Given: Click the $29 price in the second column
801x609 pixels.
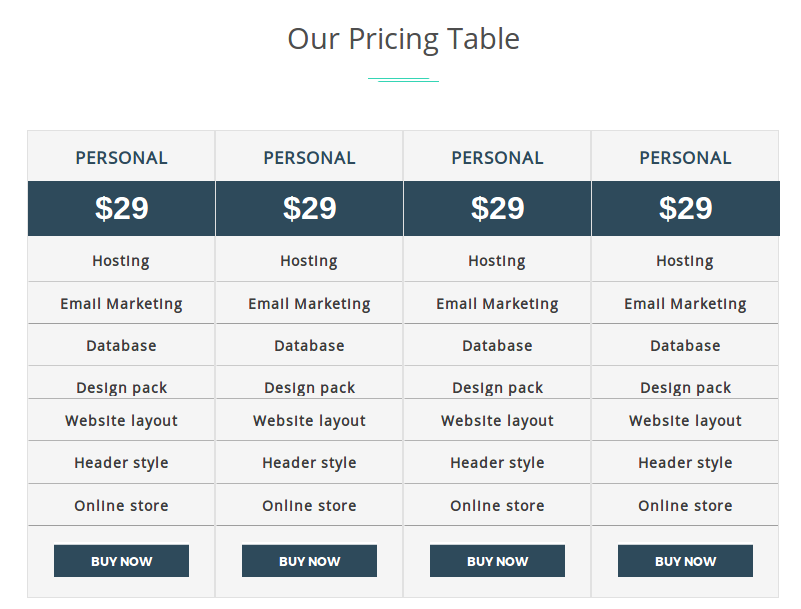Looking at the screenshot, I should (x=309, y=208).
